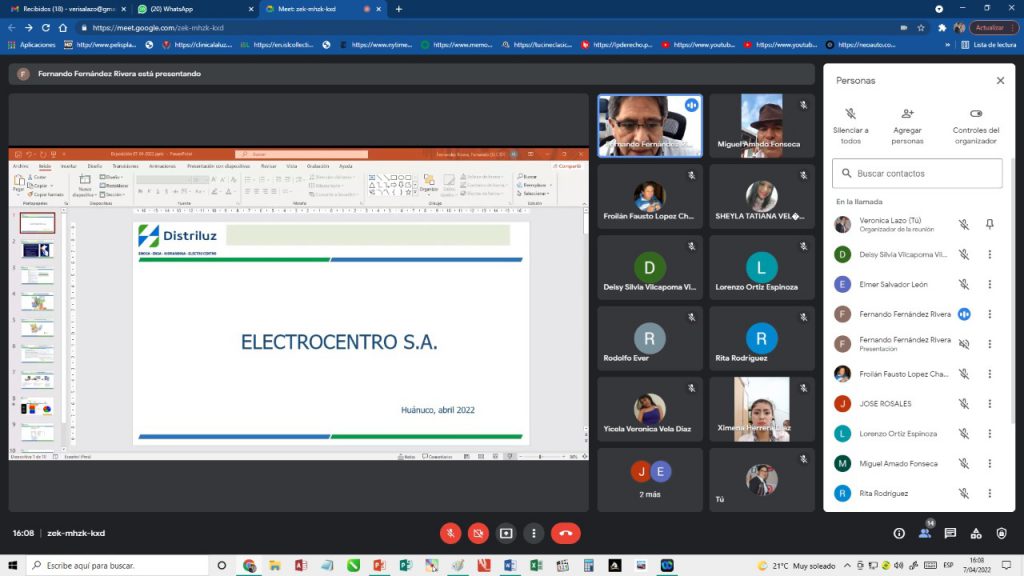Click the present screen button

[507, 533]
